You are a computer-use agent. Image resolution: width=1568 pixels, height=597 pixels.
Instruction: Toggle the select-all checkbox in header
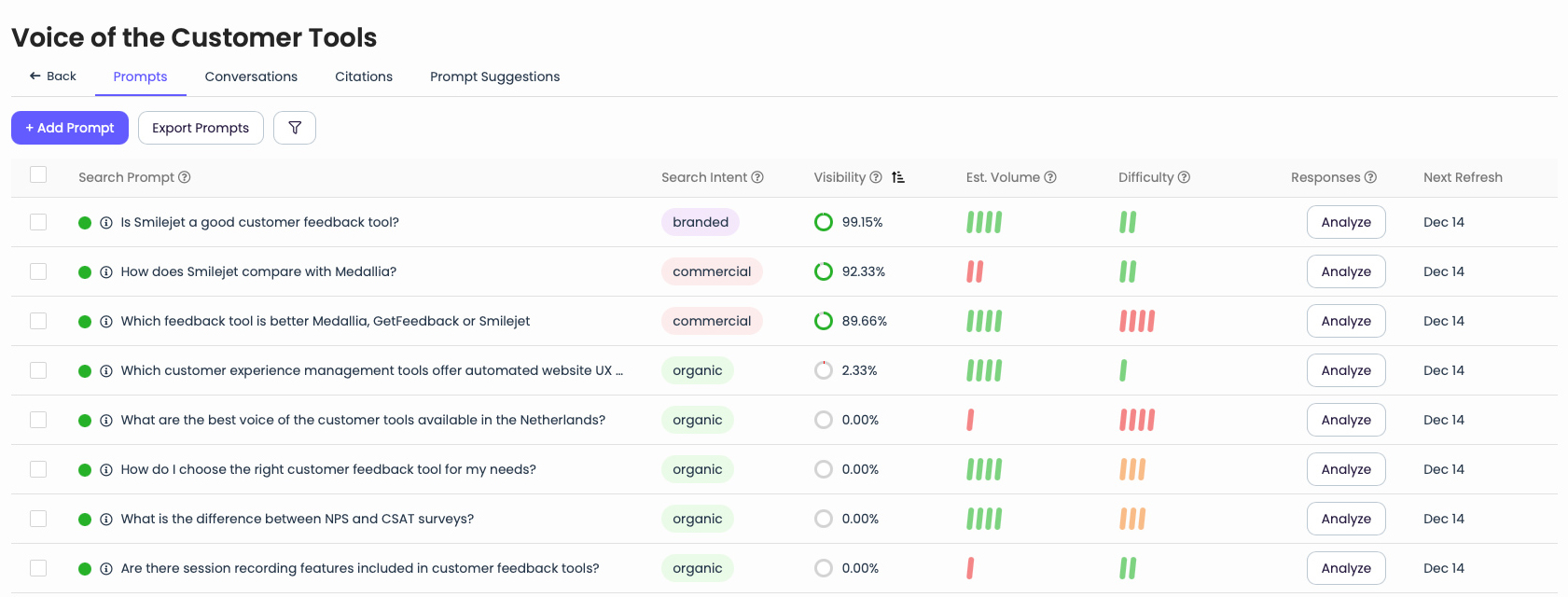point(38,174)
